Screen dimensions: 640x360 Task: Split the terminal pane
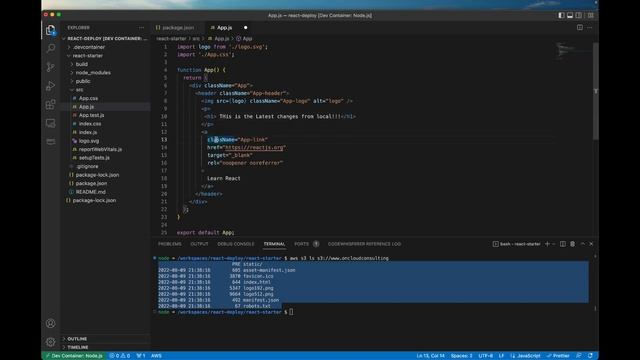(563, 244)
